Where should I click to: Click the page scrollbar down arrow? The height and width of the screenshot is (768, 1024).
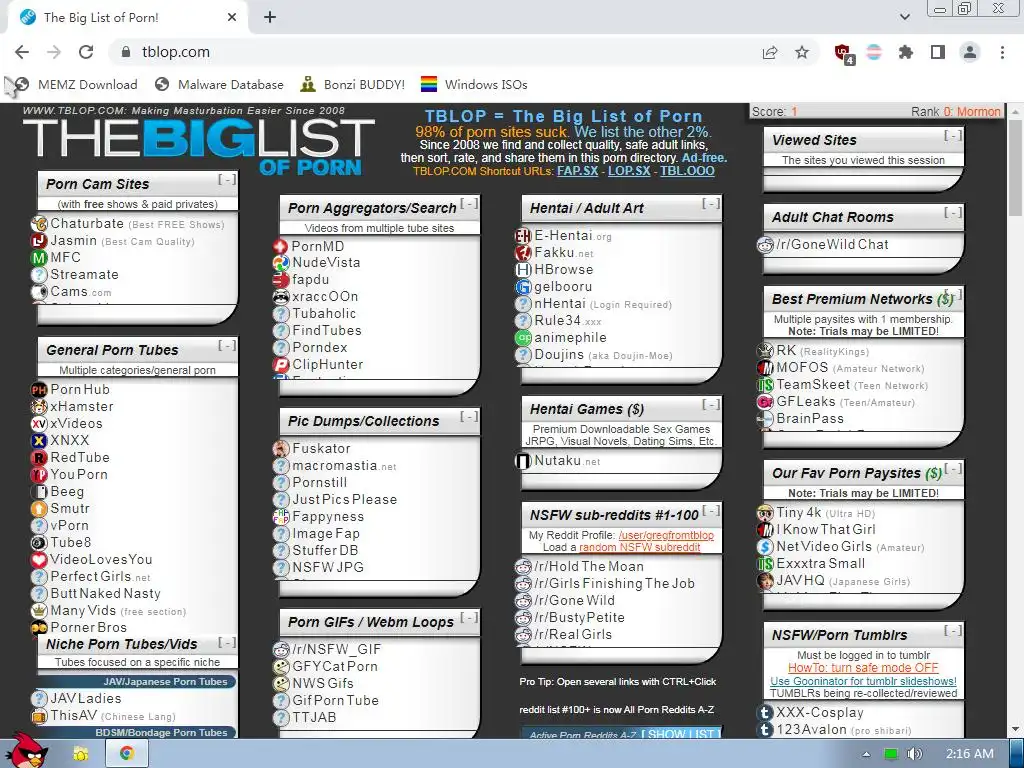(1016, 729)
